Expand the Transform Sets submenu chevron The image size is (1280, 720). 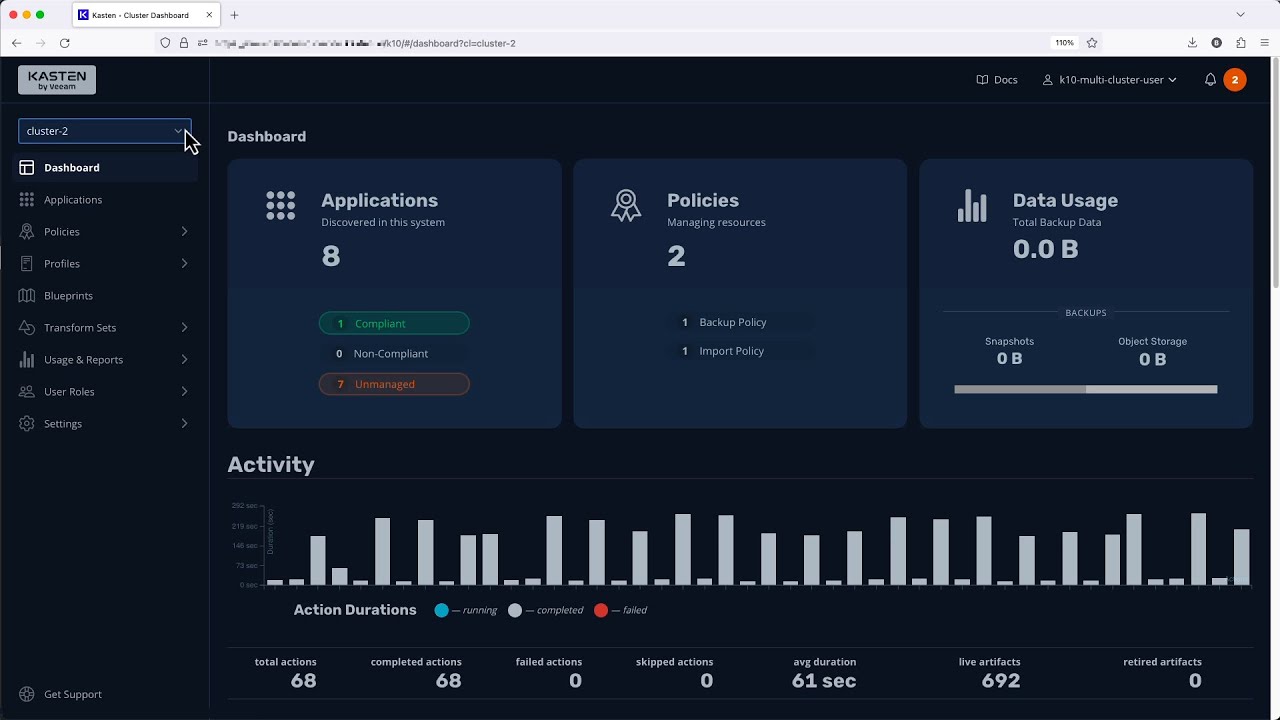(x=184, y=328)
